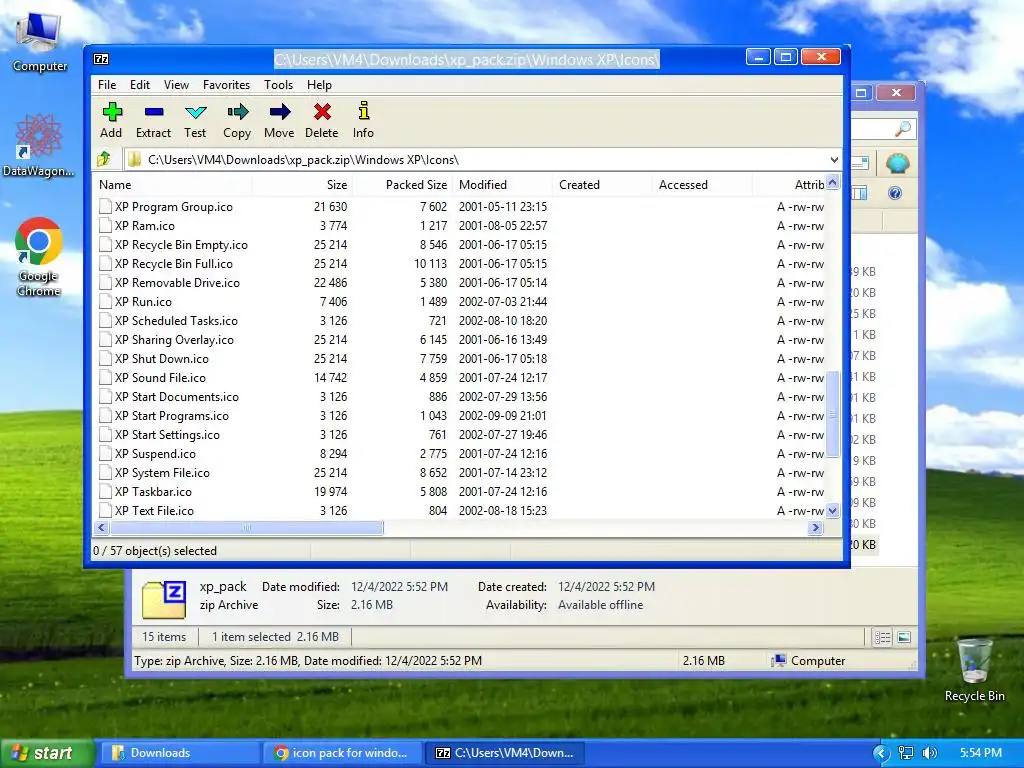Screen dimensions: 1024x768
Task: Click the volume tray icon
Action: 930,753
